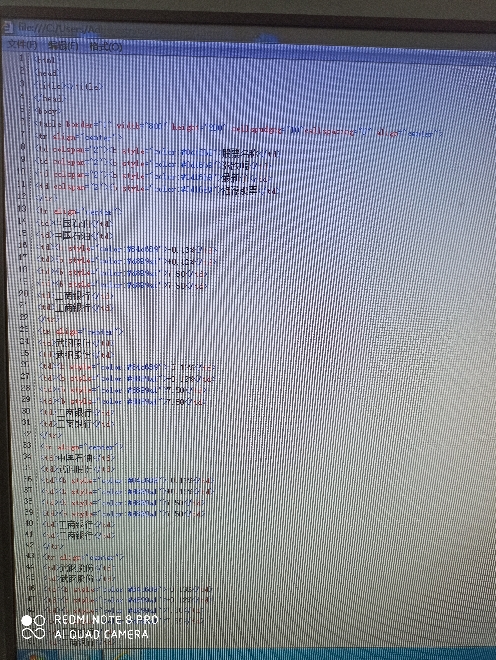Click the <tr align> tag on line 23

point(80,332)
